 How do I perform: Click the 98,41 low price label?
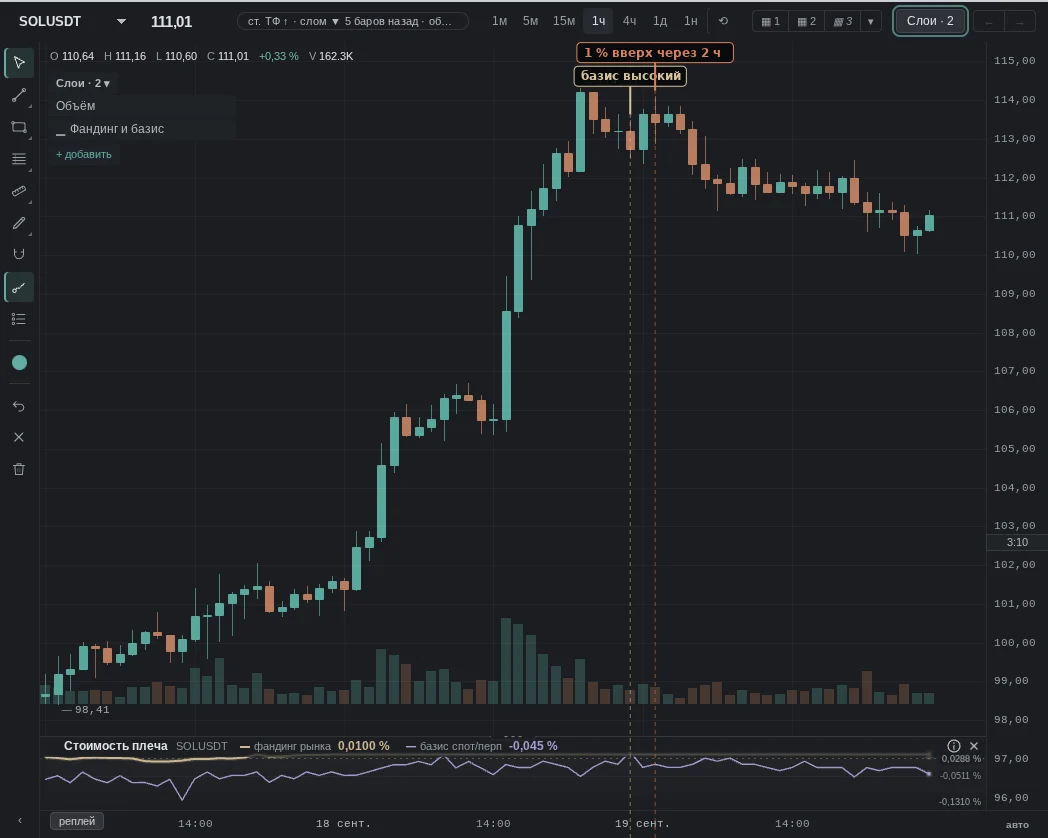click(x=92, y=710)
